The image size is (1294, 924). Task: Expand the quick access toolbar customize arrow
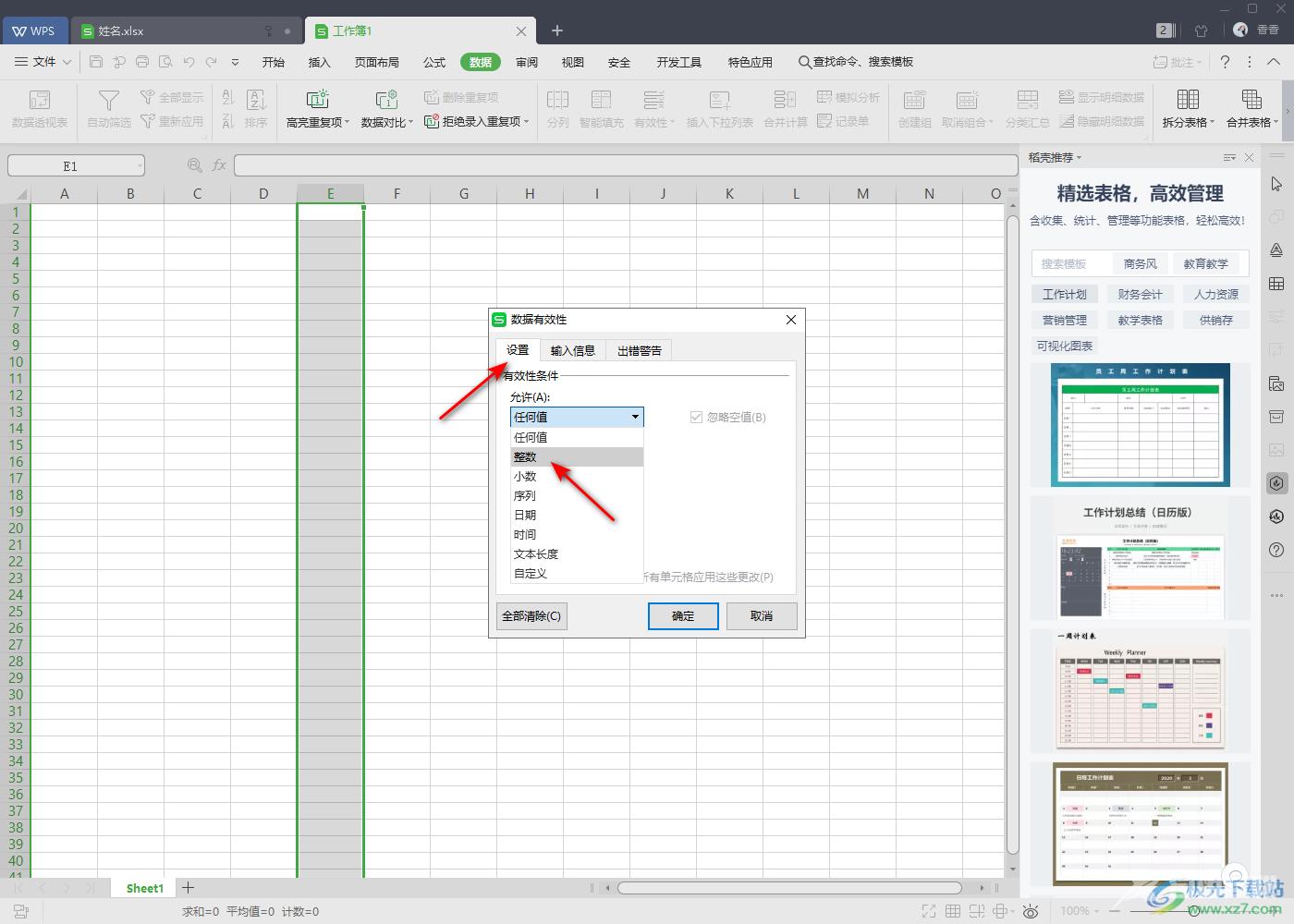[x=235, y=62]
